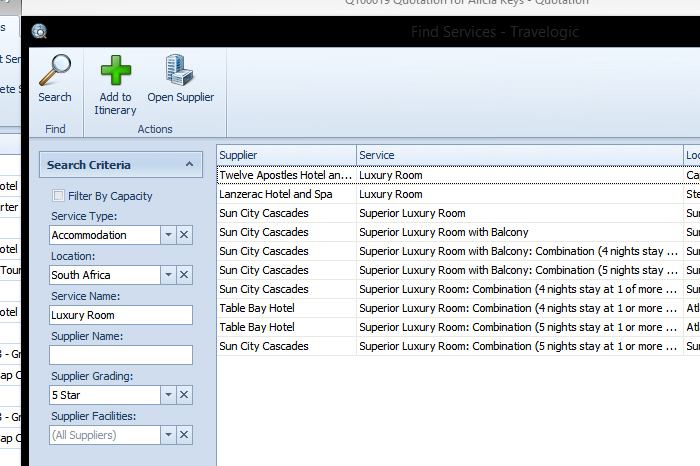Click the Service Name input field

click(121, 315)
